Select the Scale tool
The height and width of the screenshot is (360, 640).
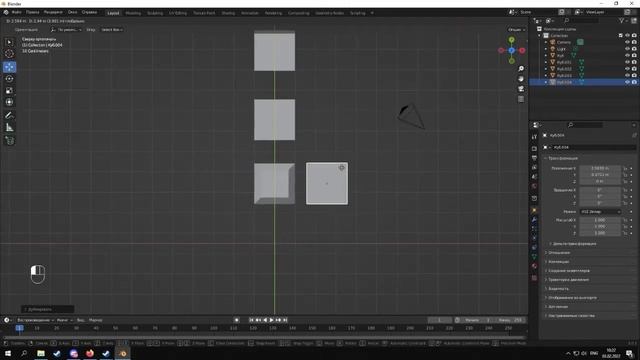9,91
